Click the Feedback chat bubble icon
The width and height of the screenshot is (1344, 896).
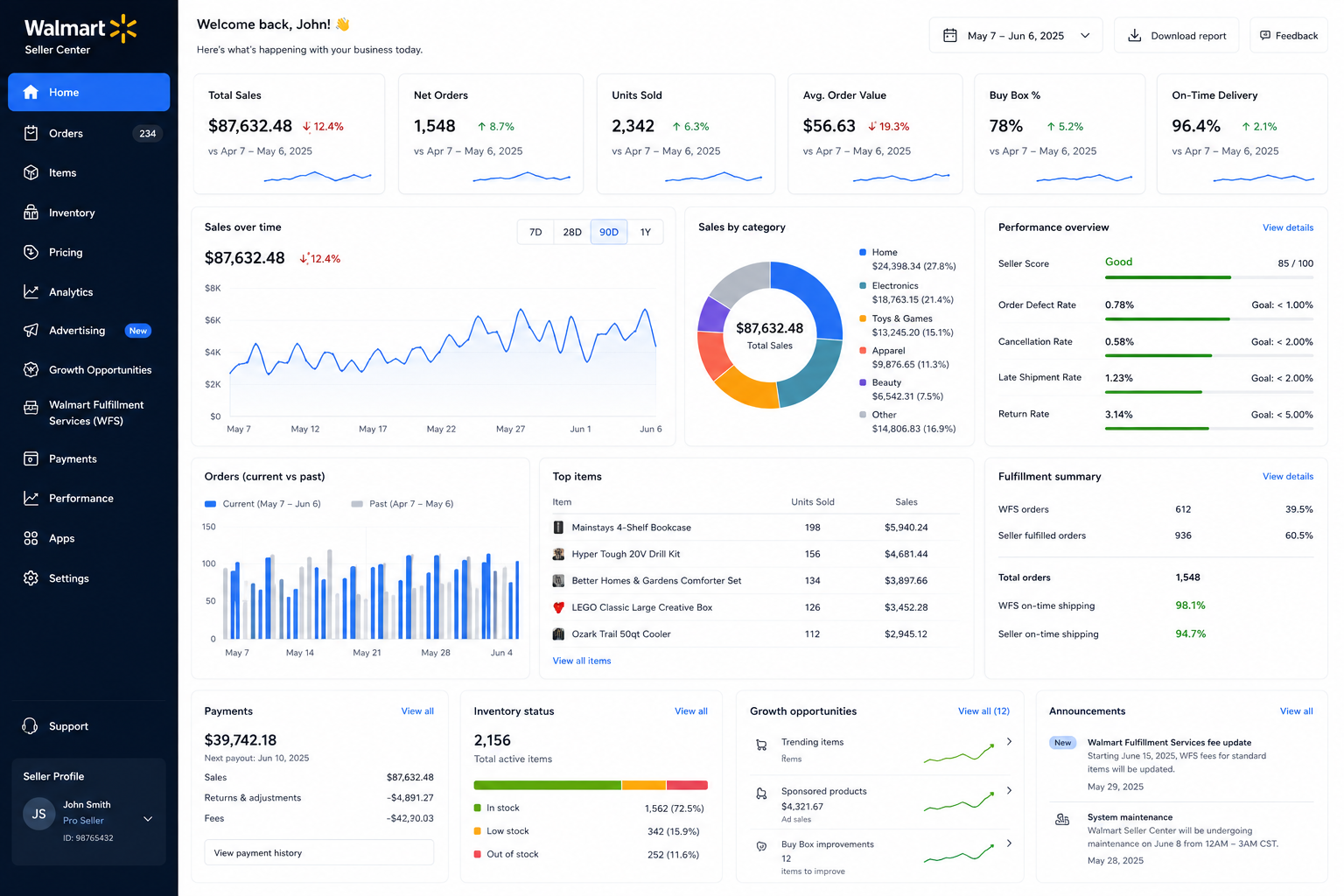[x=1265, y=36]
